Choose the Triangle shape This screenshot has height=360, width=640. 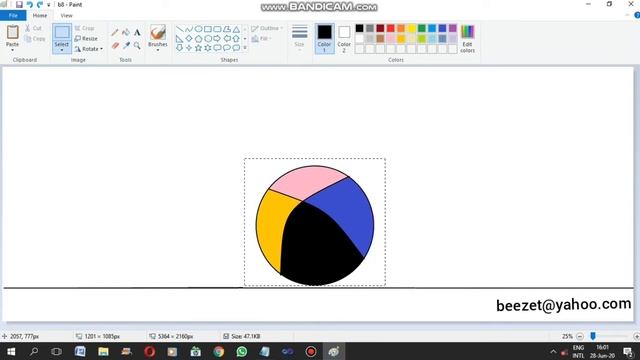tap(236, 29)
